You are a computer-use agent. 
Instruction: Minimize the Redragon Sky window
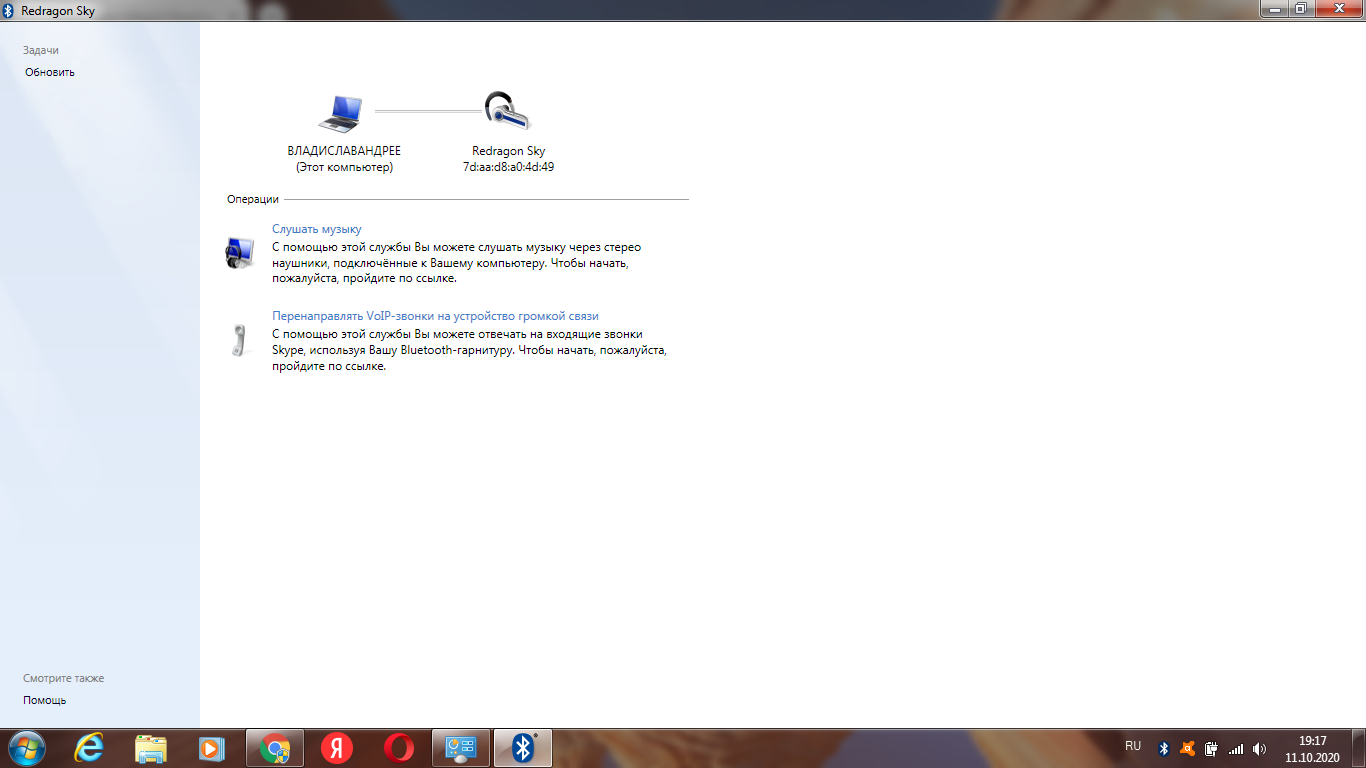click(1274, 8)
